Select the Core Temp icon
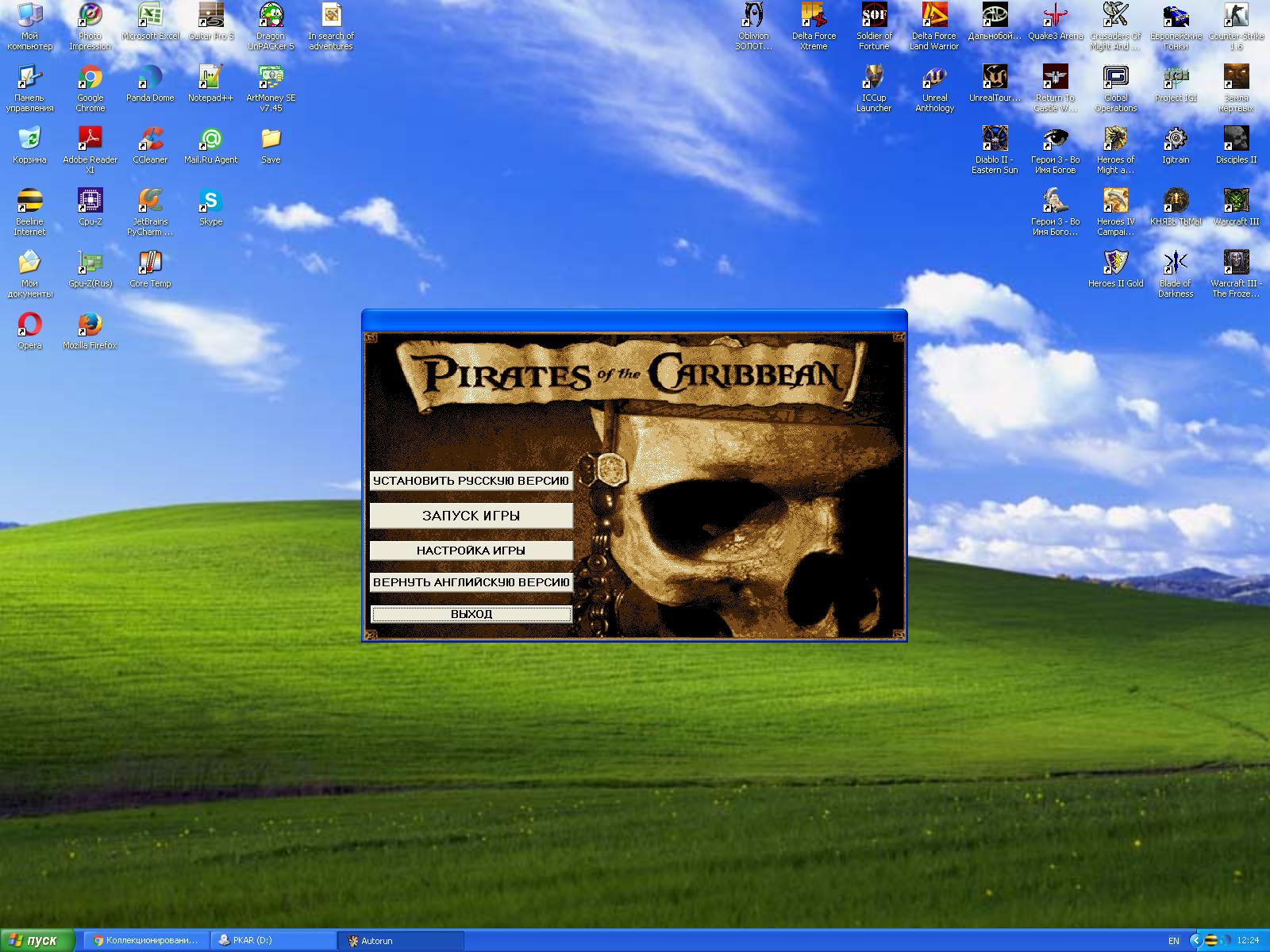The width and height of the screenshot is (1270, 952). tap(150, 270)
